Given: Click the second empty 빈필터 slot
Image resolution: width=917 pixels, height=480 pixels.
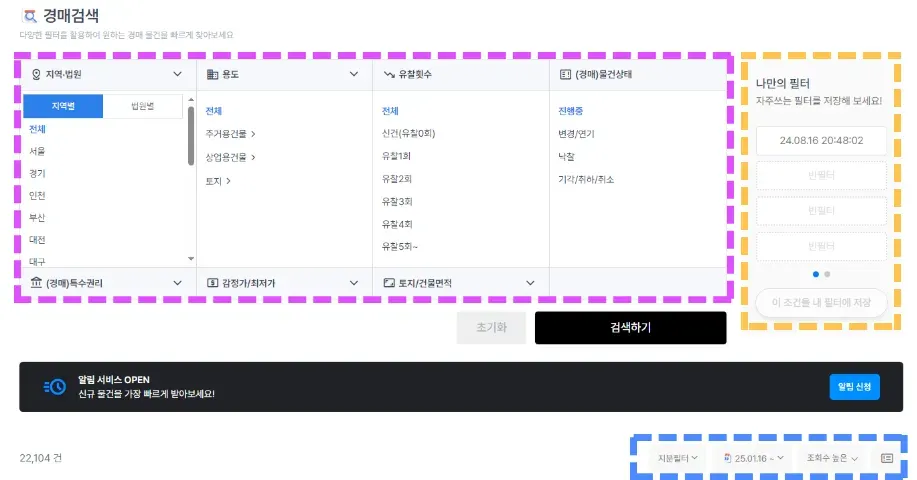Looking at the screenshot, I should [x=821, y=211].
